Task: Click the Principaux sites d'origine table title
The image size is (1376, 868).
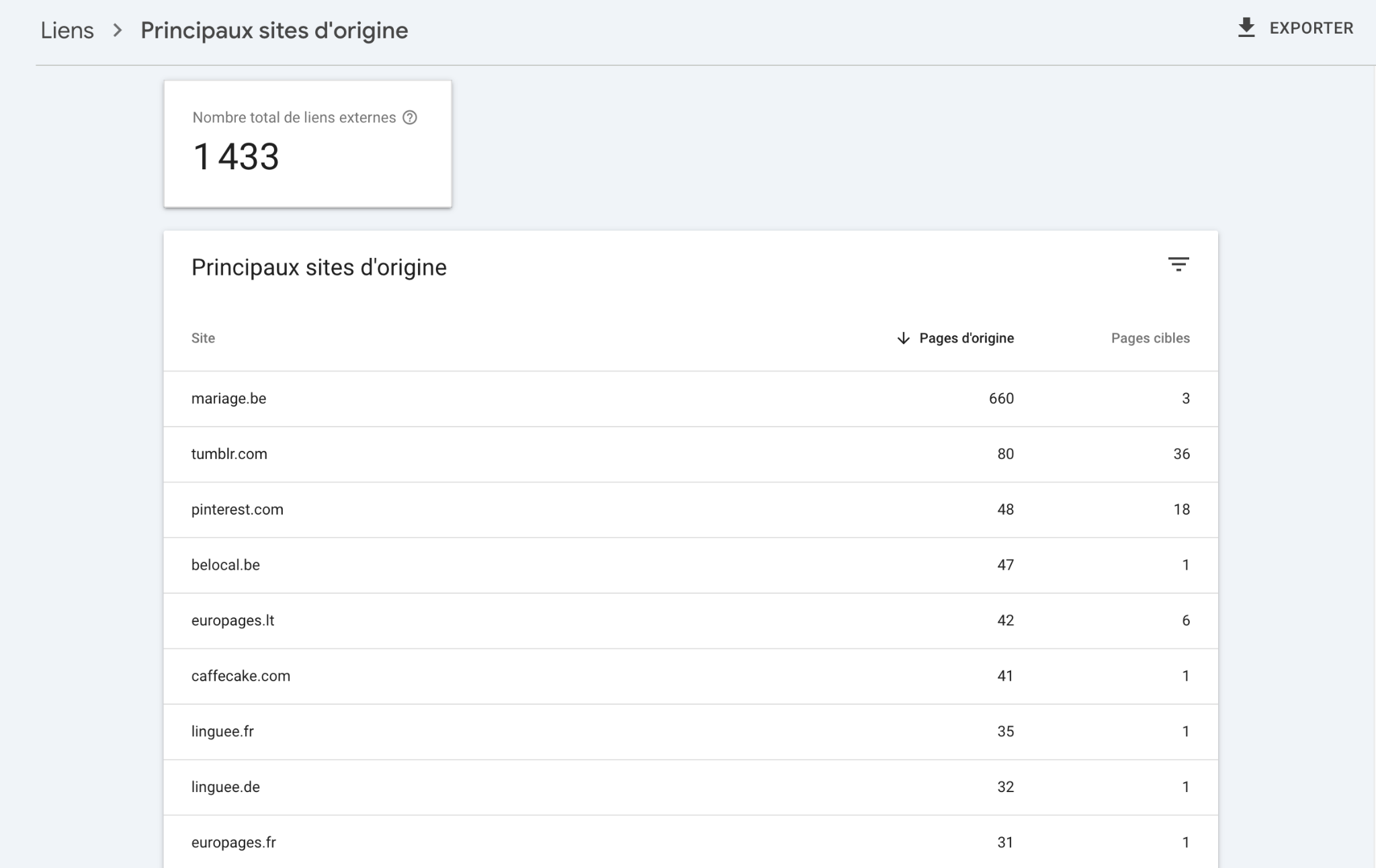Action: pyautogui.click(x=319, y=267)
